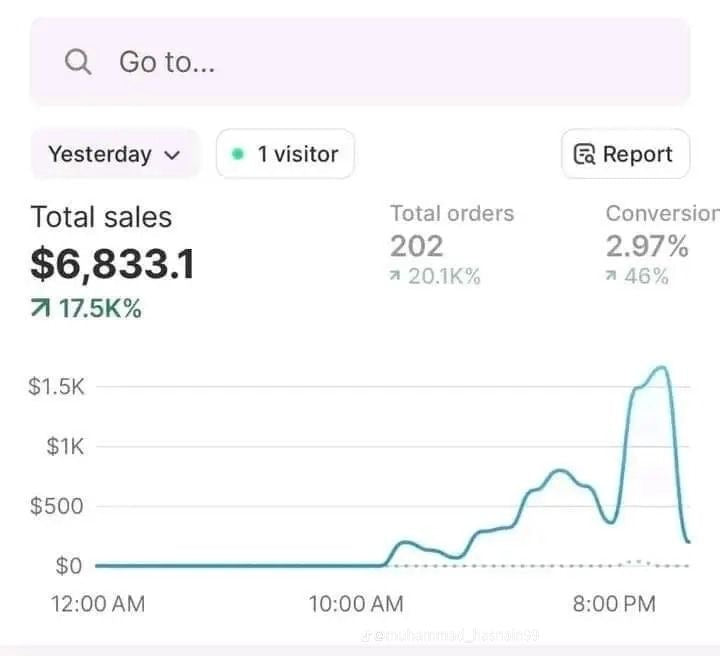Click the 202 orders value
This screenshot has height=656, width=720.
coord(416,246)
